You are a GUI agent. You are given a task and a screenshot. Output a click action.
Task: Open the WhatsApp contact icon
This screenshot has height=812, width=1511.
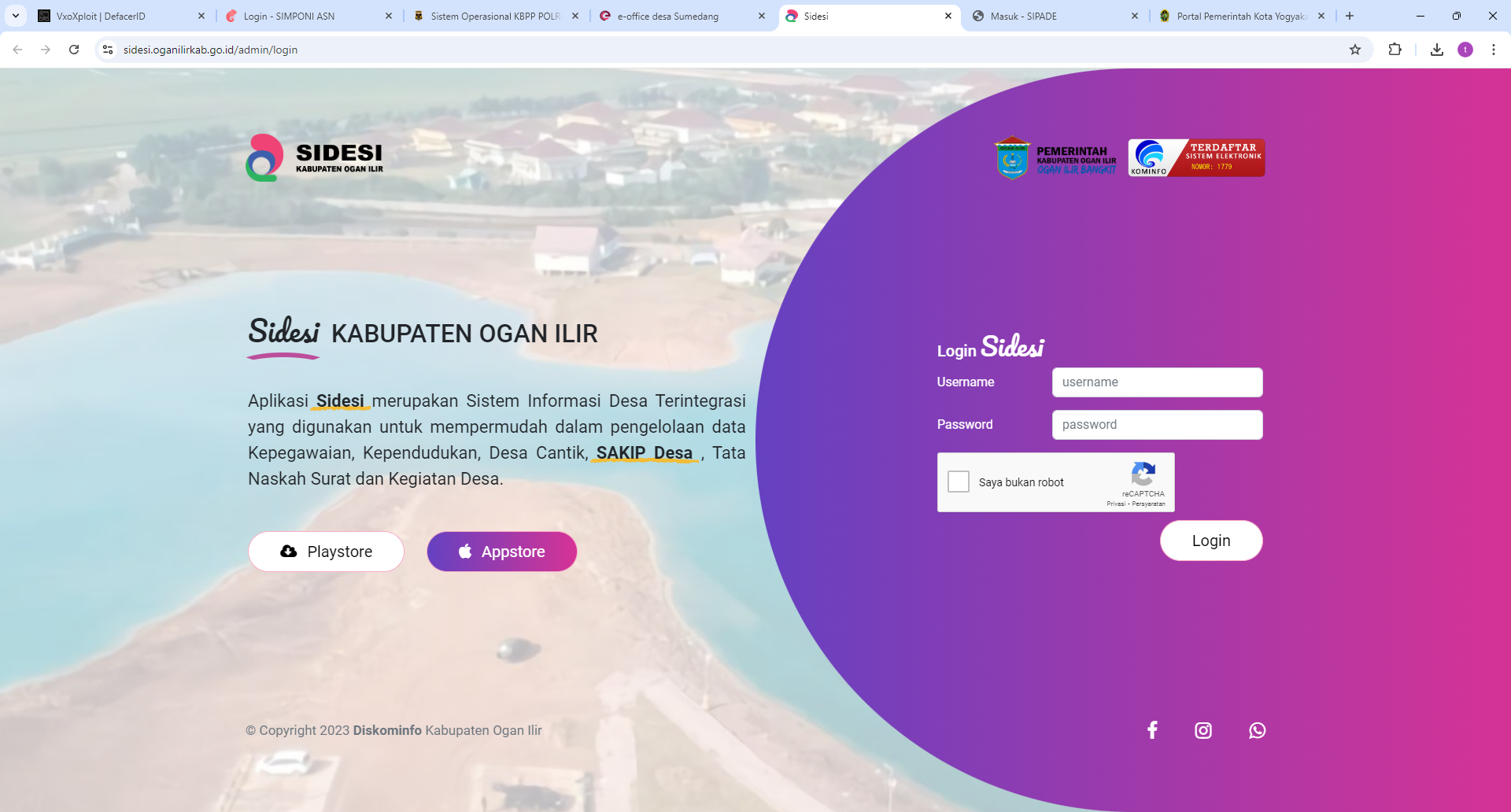pos(1258,730)
